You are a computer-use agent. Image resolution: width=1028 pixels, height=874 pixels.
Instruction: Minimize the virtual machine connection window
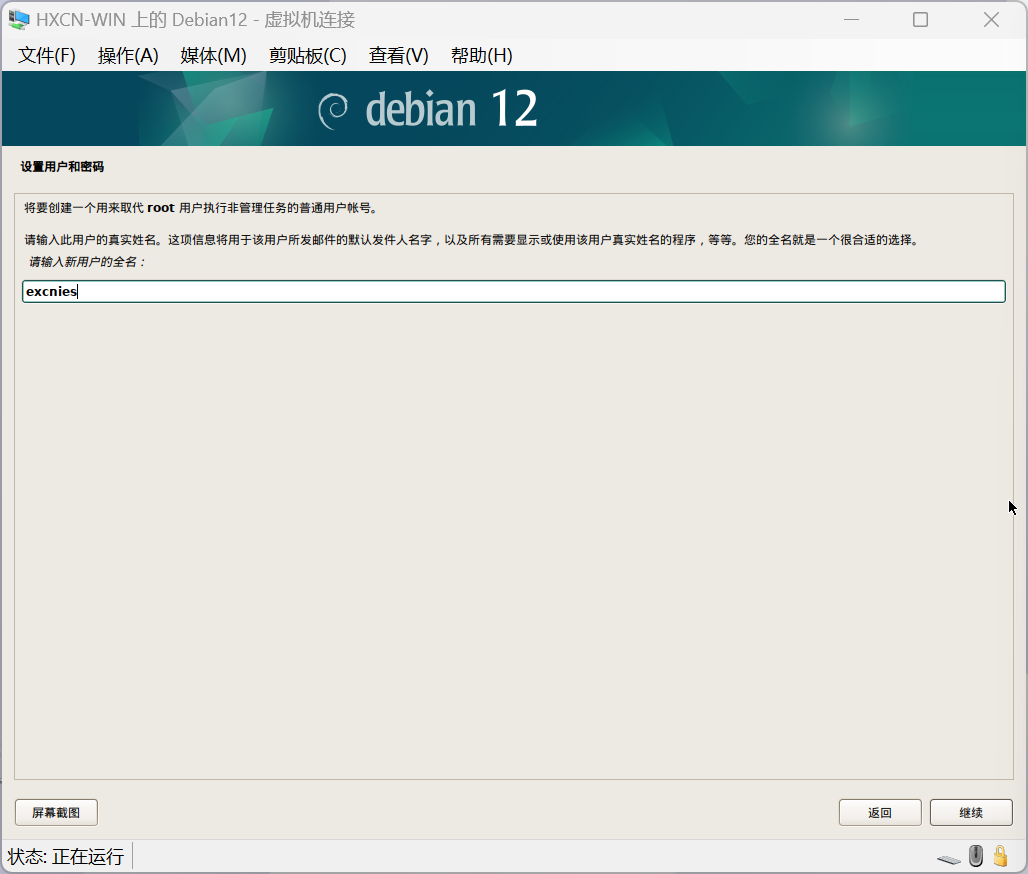[x=851, y=20]
